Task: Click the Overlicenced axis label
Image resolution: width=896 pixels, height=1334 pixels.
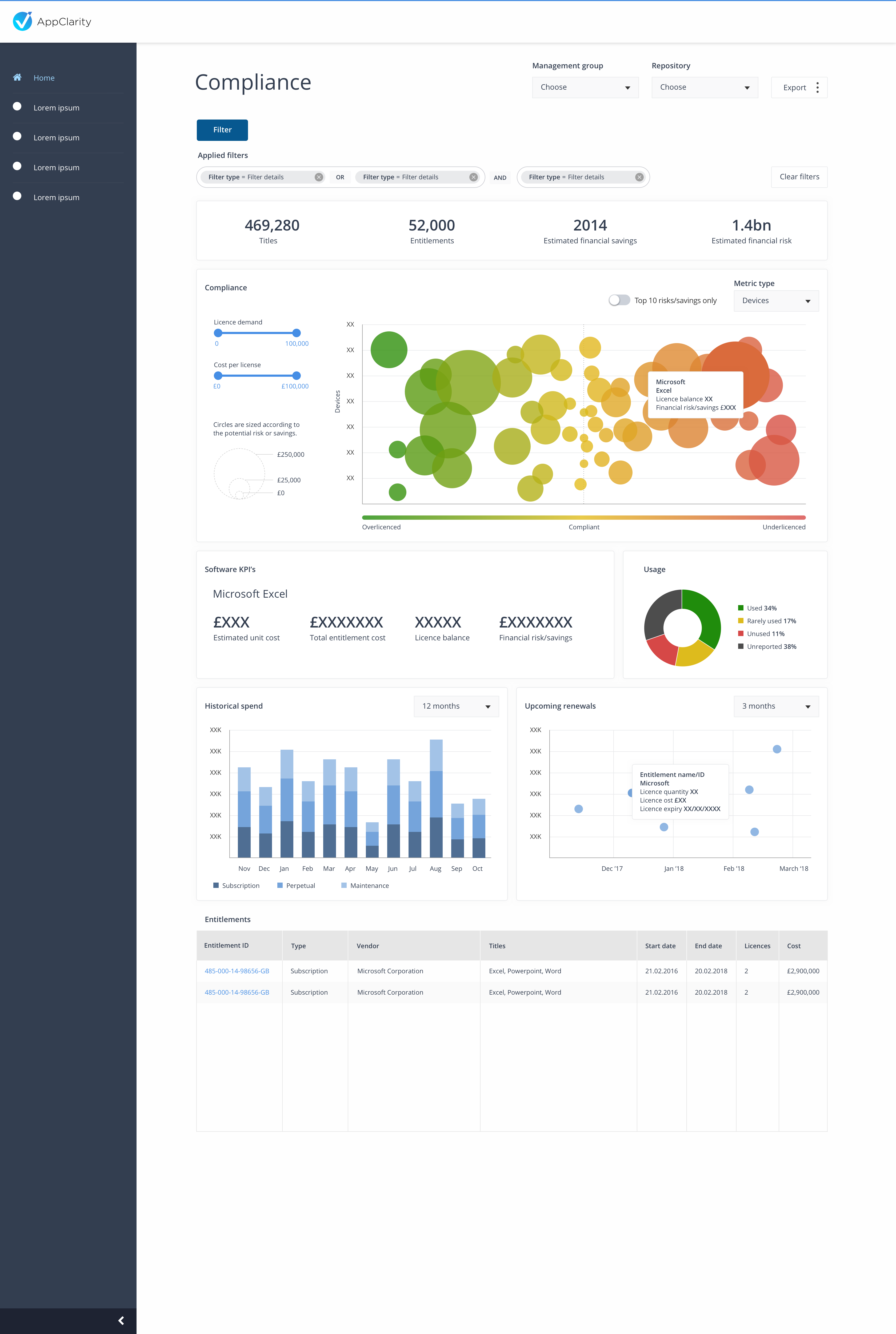Action: pos(381,527)
